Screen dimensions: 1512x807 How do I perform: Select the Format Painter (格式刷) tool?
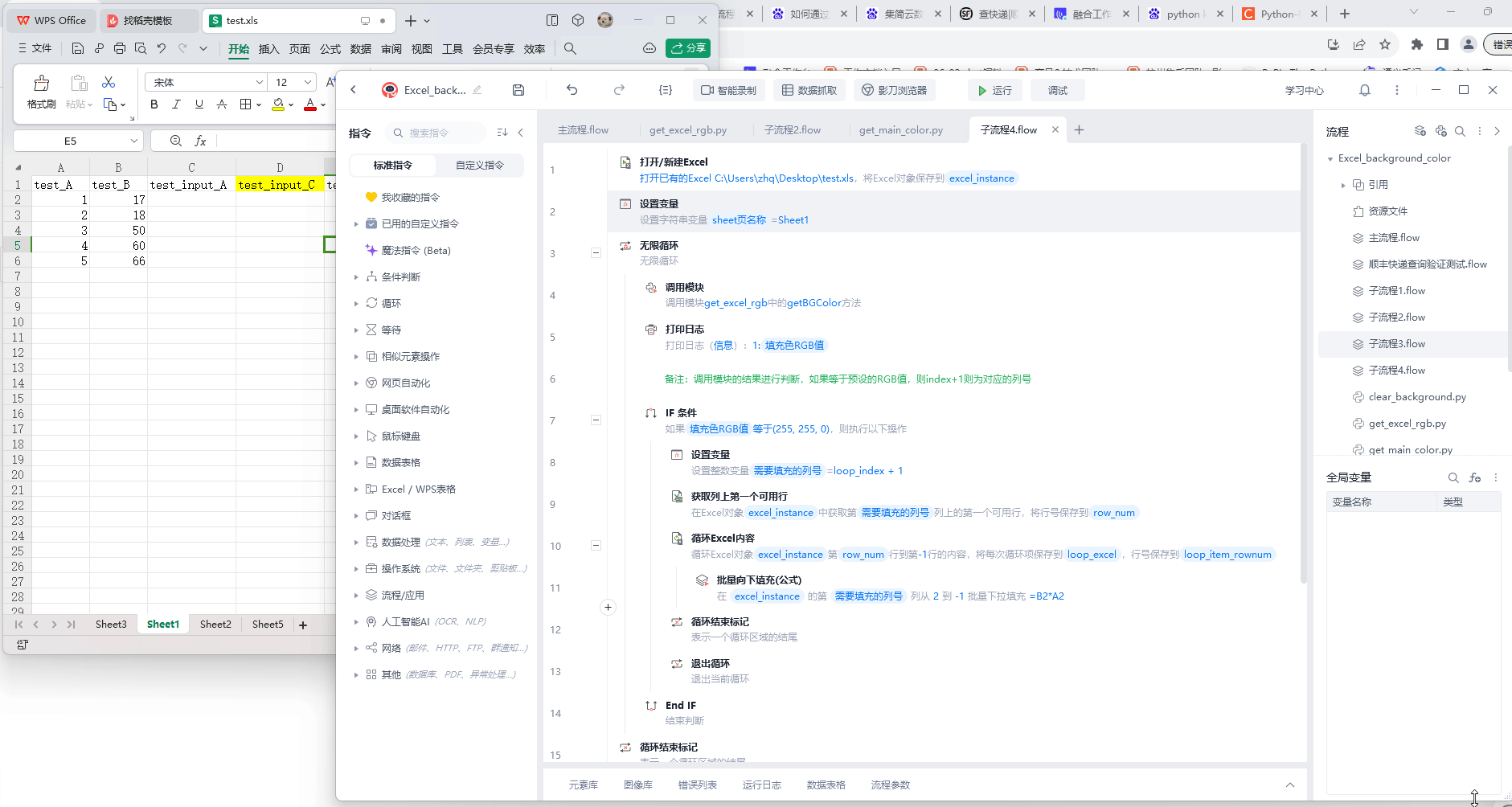pos(41,92)
